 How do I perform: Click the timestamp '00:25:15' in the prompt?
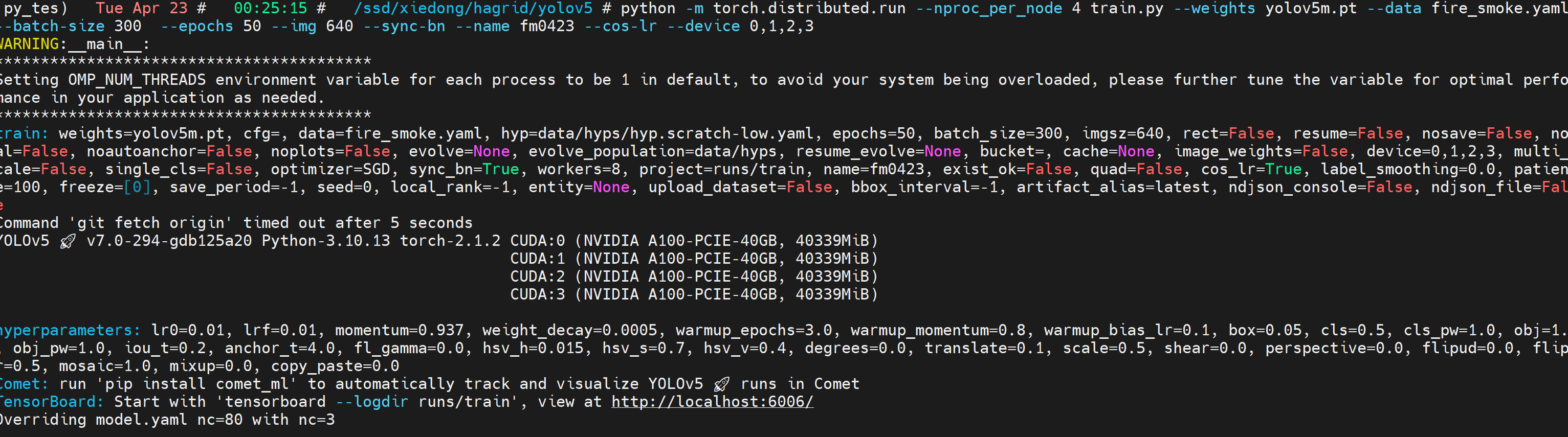271,9
